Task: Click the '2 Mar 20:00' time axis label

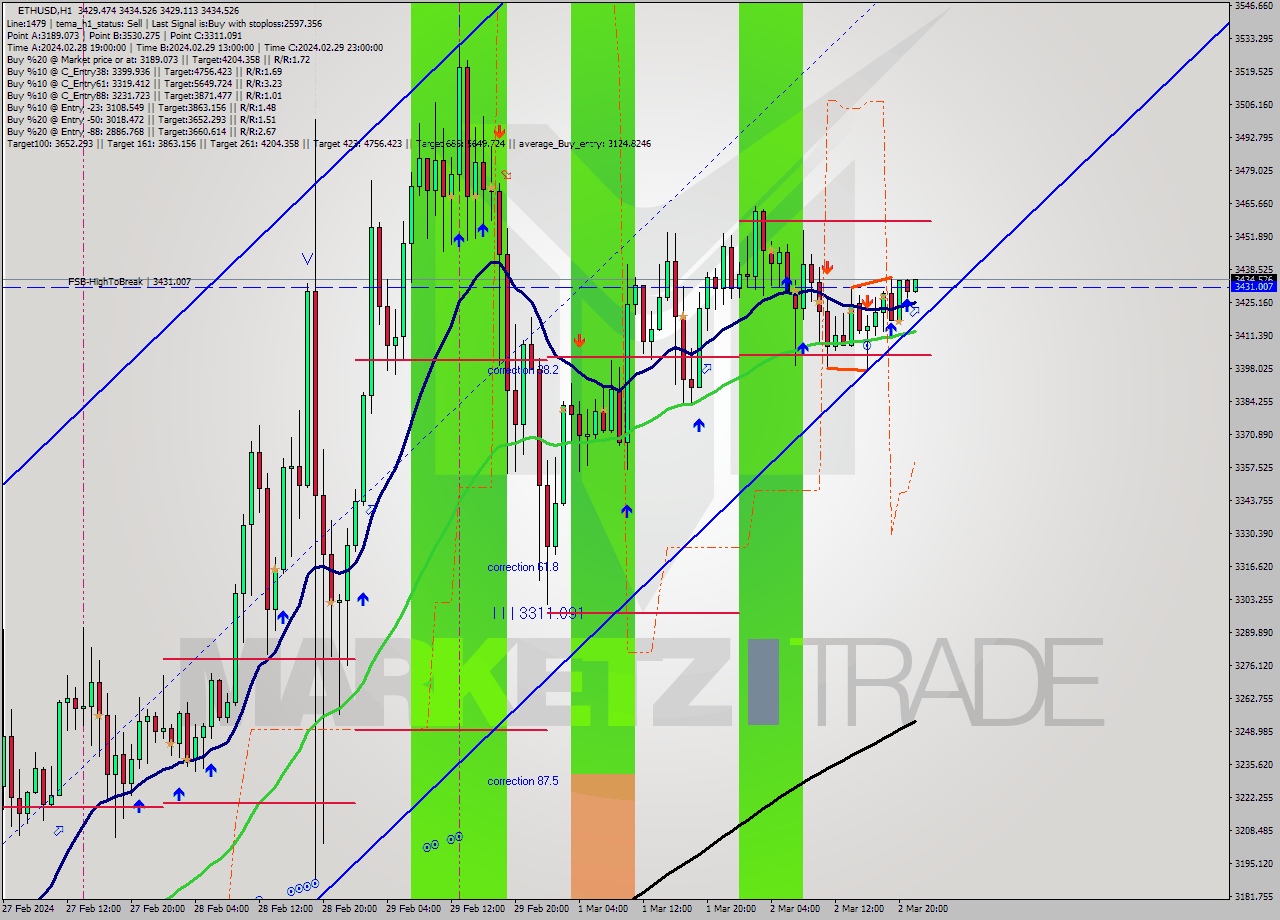Action: coord(923,909)
